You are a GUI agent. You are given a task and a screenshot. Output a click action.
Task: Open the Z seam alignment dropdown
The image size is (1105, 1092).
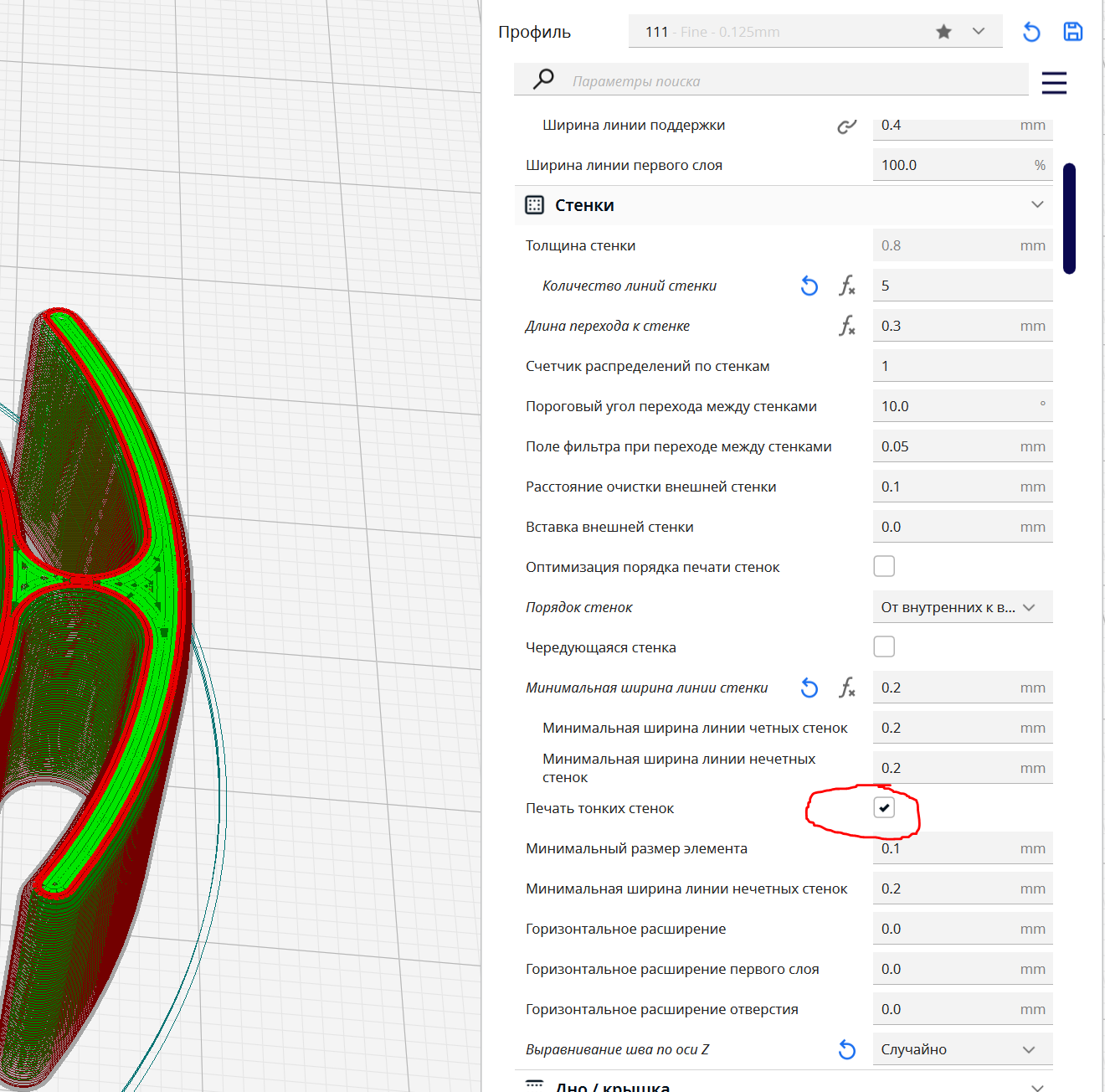point(962,1049)
